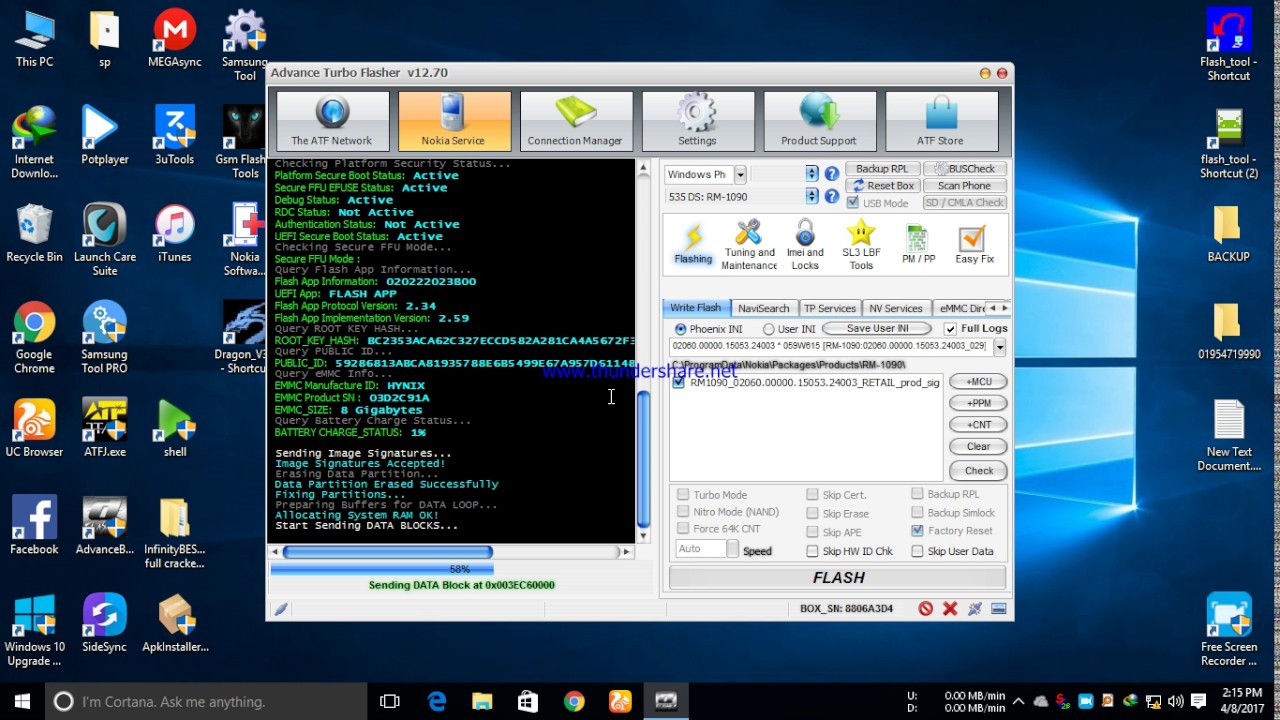Switch to the TP Services tab

point(830,308)
